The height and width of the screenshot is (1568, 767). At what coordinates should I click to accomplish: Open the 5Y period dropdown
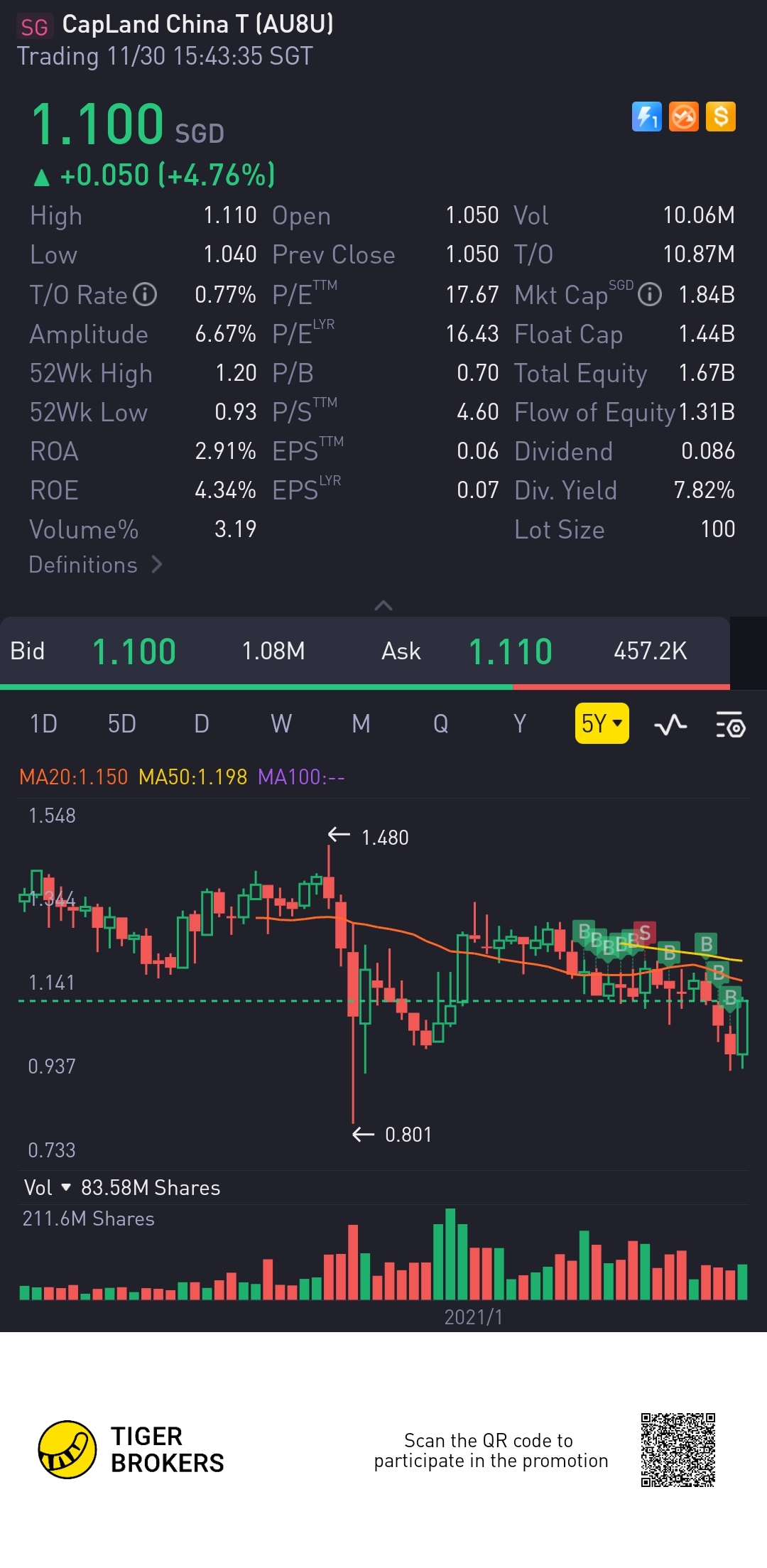(602, 723)
